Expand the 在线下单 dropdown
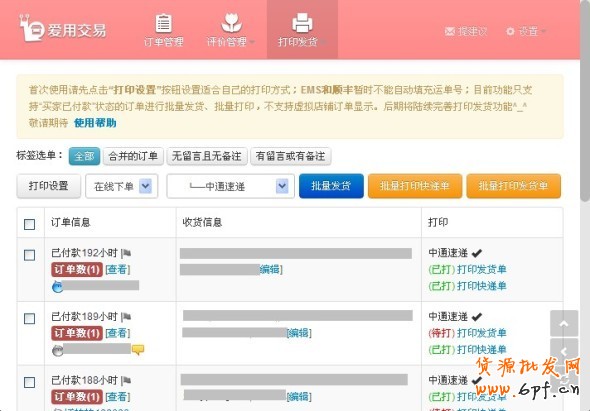590x411 pixels. click(x=122, y=186)
